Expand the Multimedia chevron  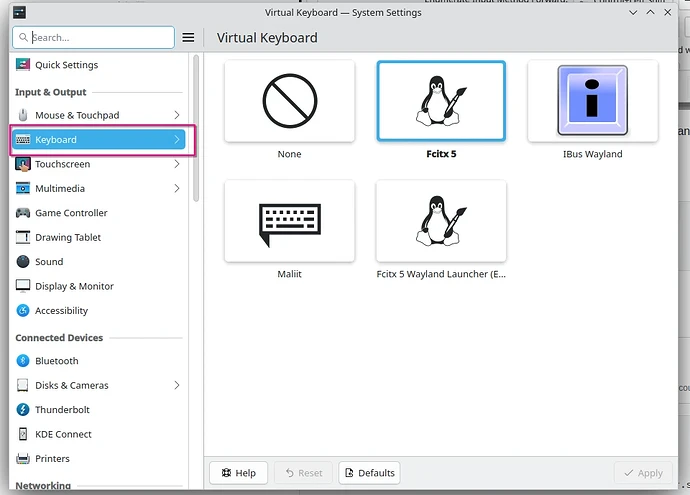pyautogui.click(x=177, y=188)
